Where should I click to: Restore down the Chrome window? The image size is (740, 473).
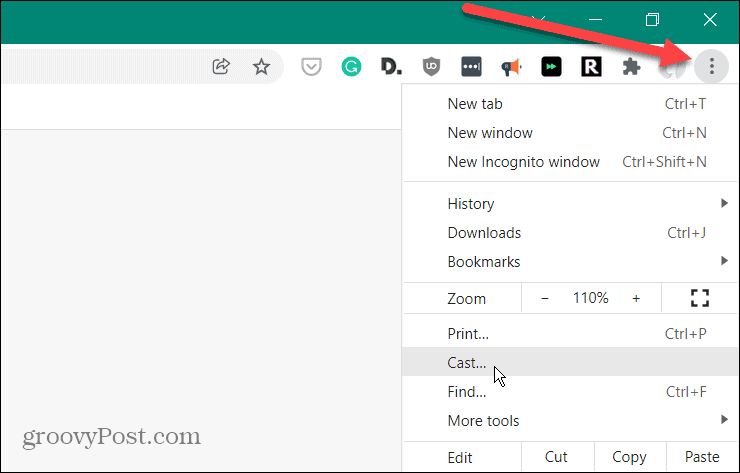[652, 19]
